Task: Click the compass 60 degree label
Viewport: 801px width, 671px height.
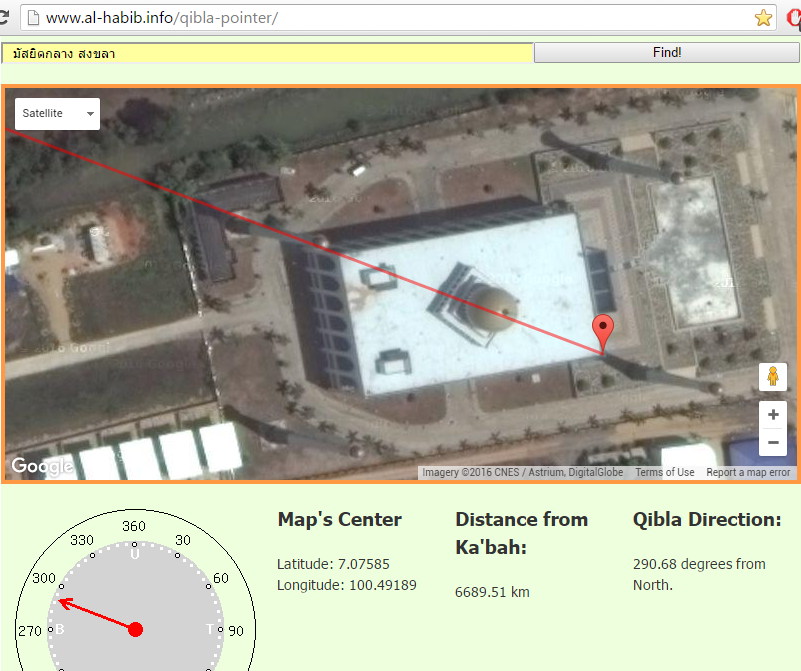Action: 221,578
